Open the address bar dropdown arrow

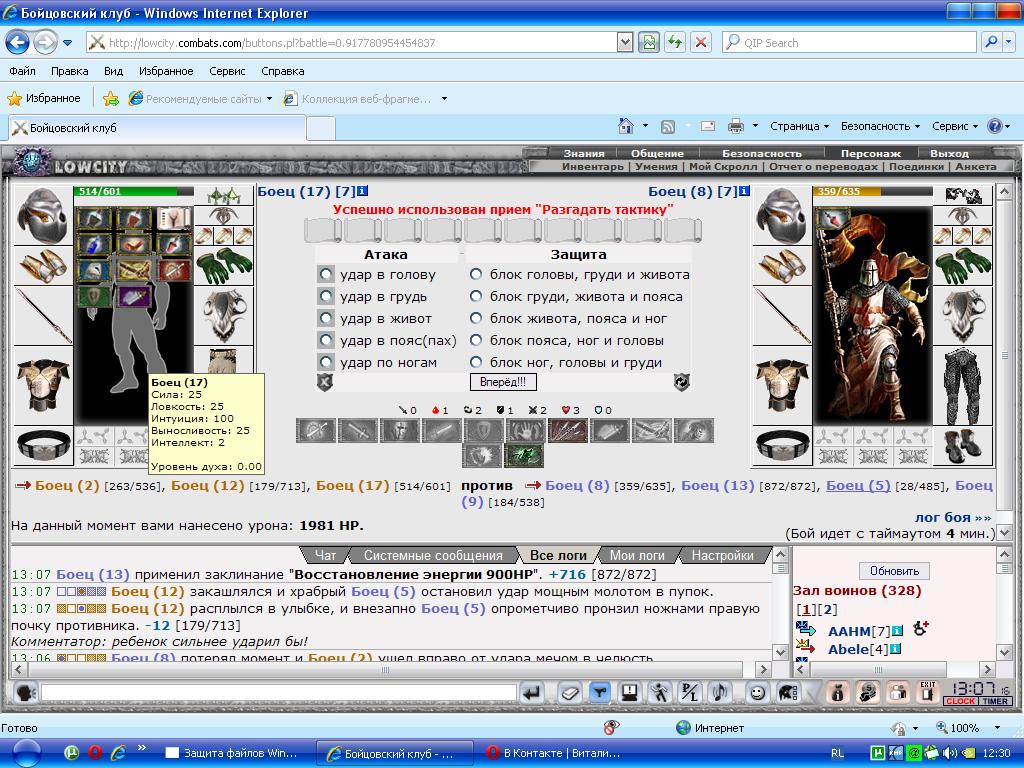pos(625,42)
